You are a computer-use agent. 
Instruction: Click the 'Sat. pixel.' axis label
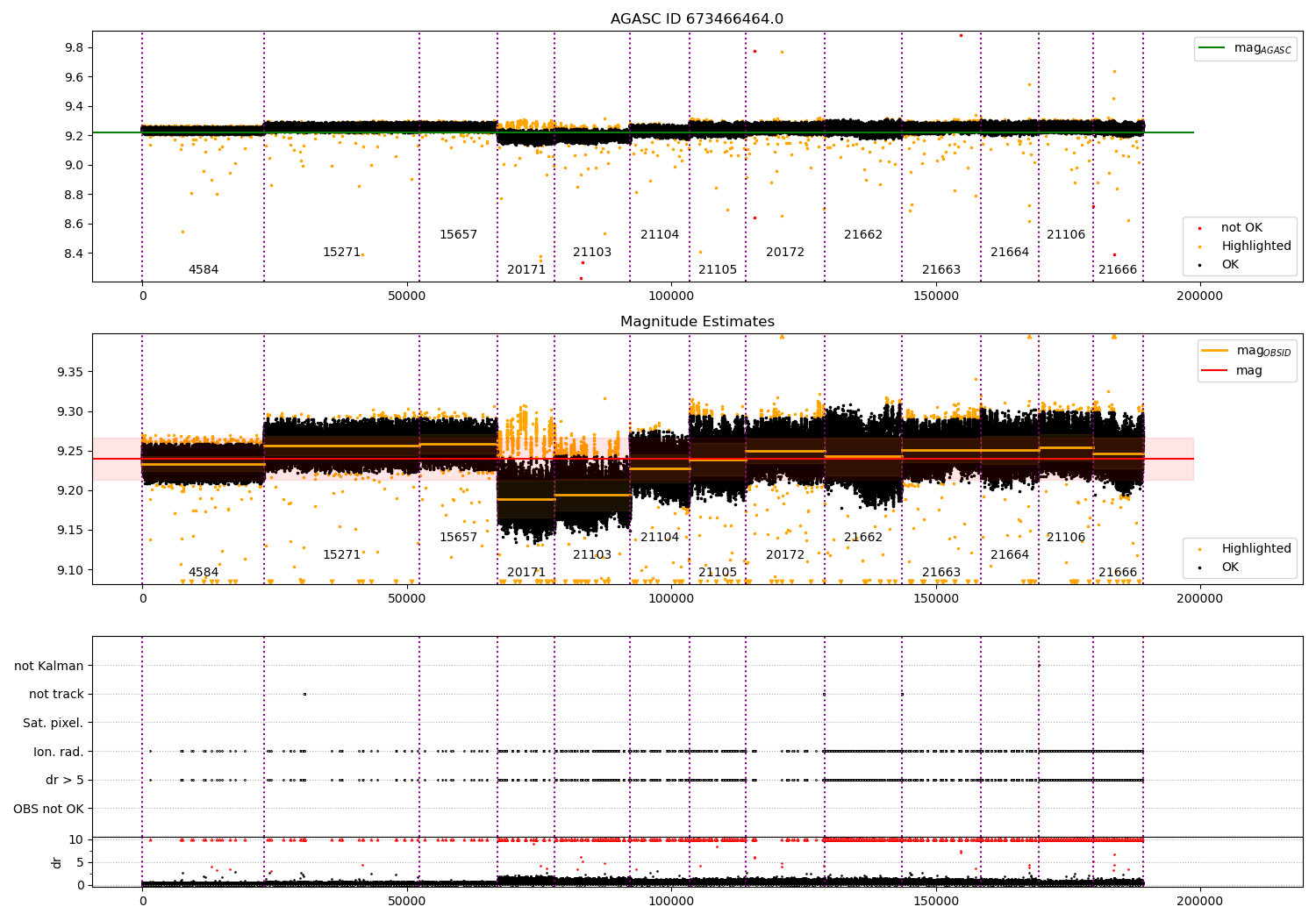point(53,723)
